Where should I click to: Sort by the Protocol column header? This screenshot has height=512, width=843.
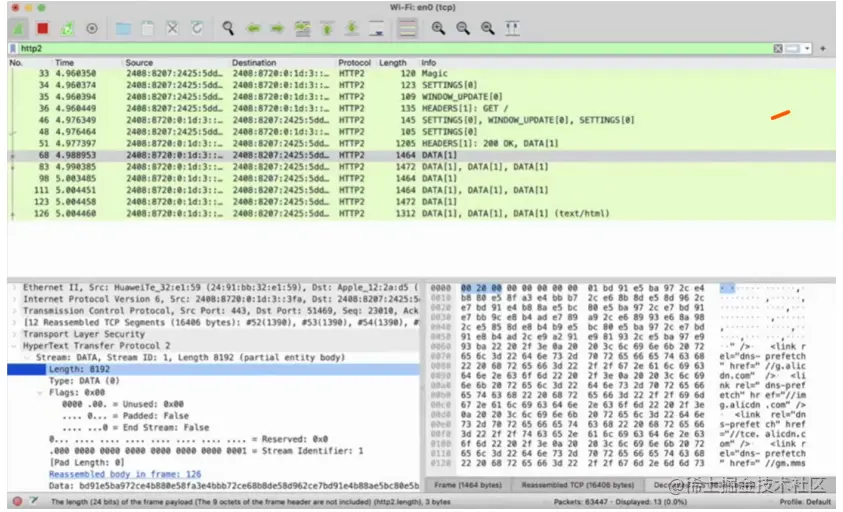(354, 63)
